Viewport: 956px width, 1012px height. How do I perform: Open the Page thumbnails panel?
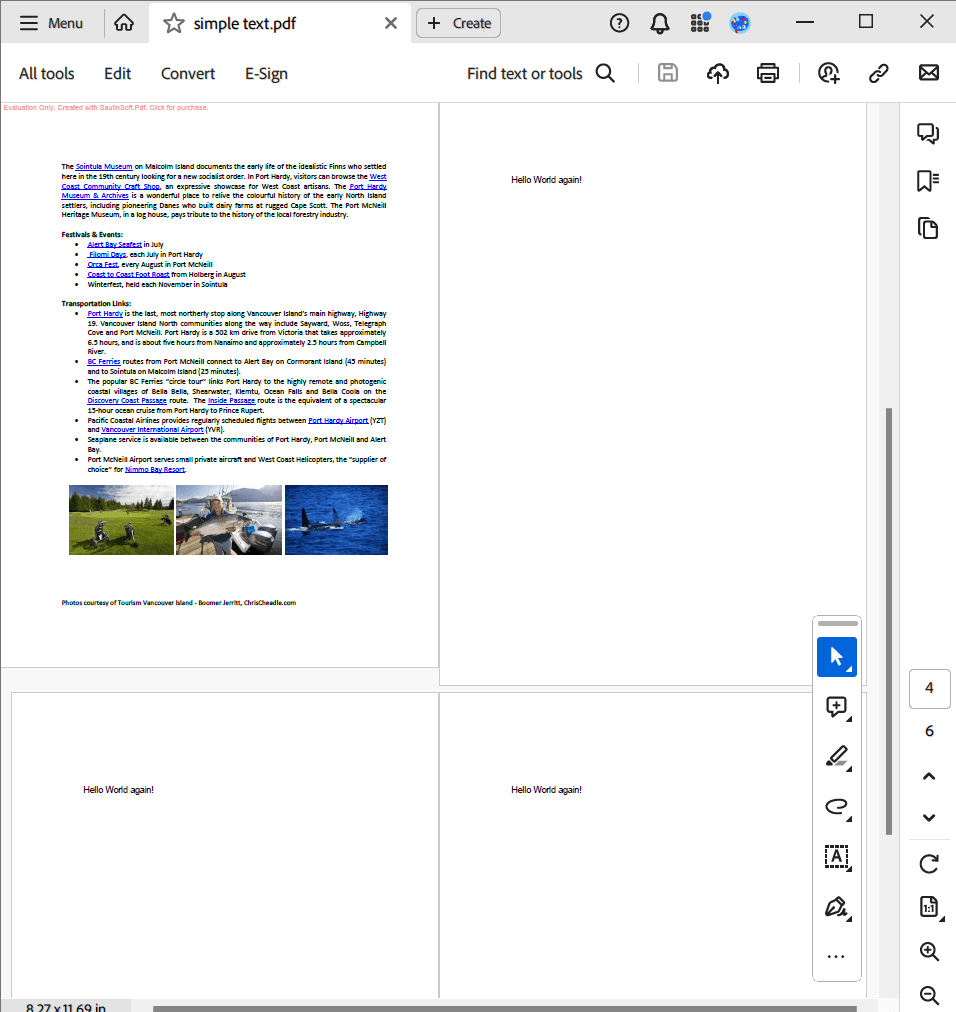click(x=928, y=228)
